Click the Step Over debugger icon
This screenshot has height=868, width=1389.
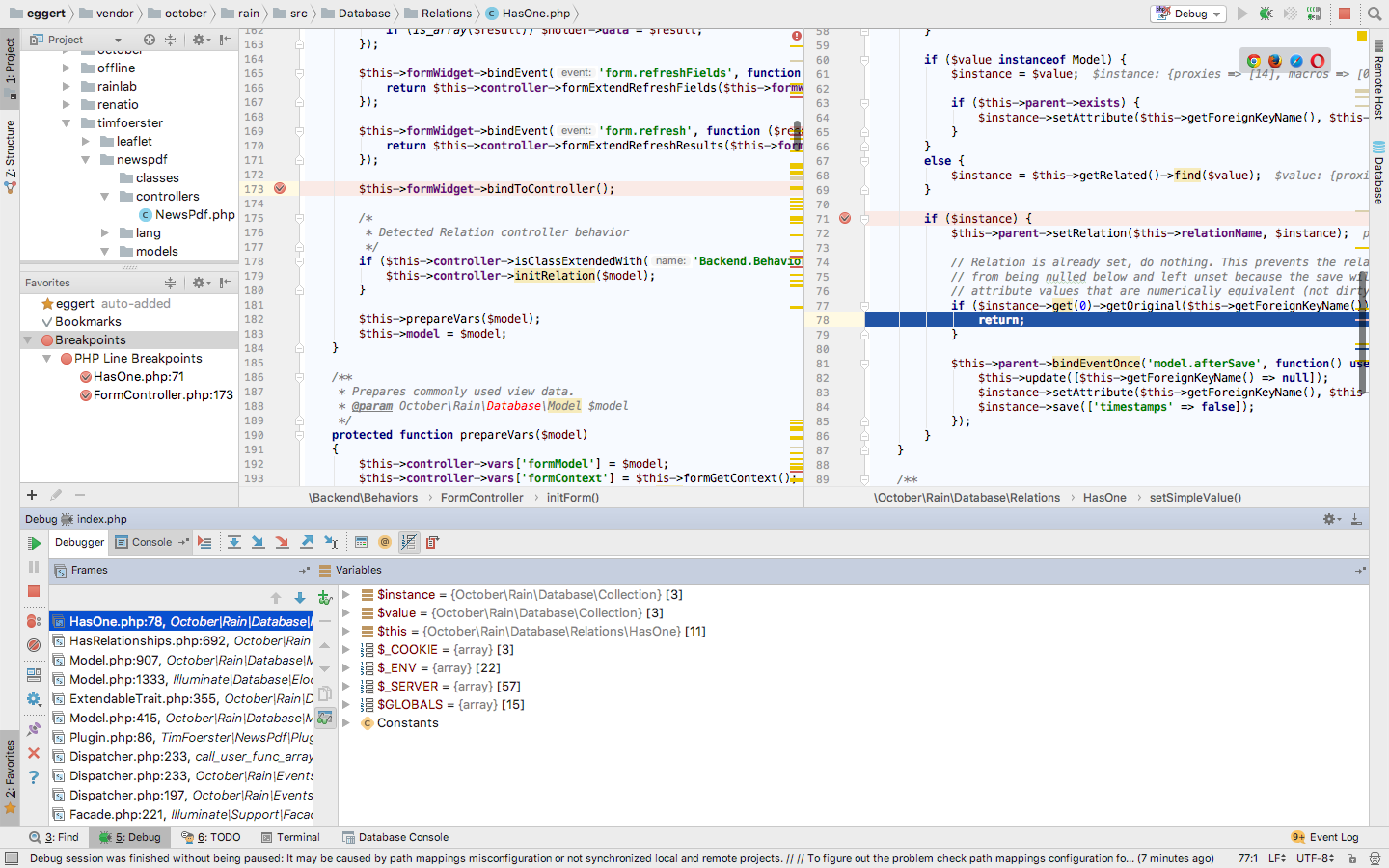pos(234,542)
